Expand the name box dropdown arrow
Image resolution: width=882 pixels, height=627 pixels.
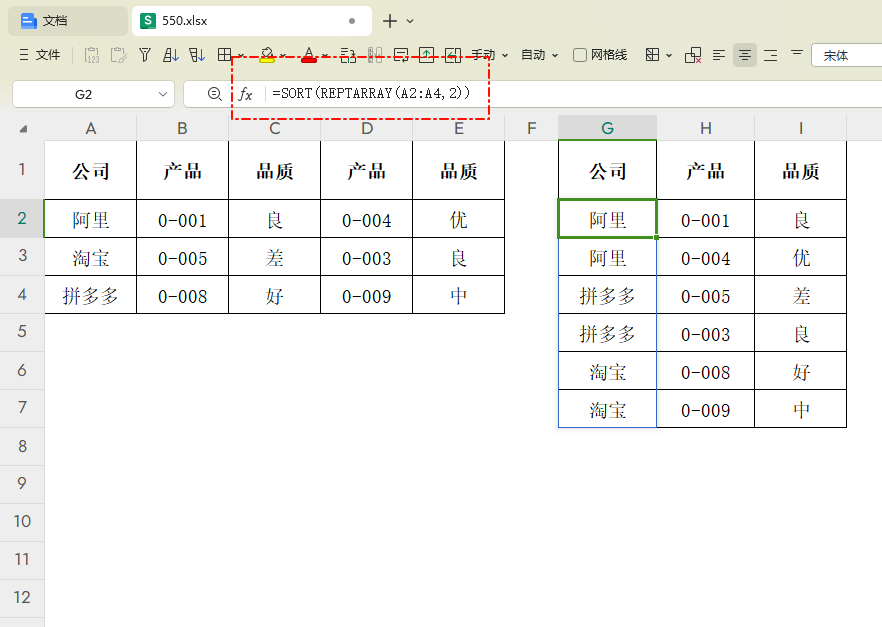pyautogui.click(x=163, y=94)
